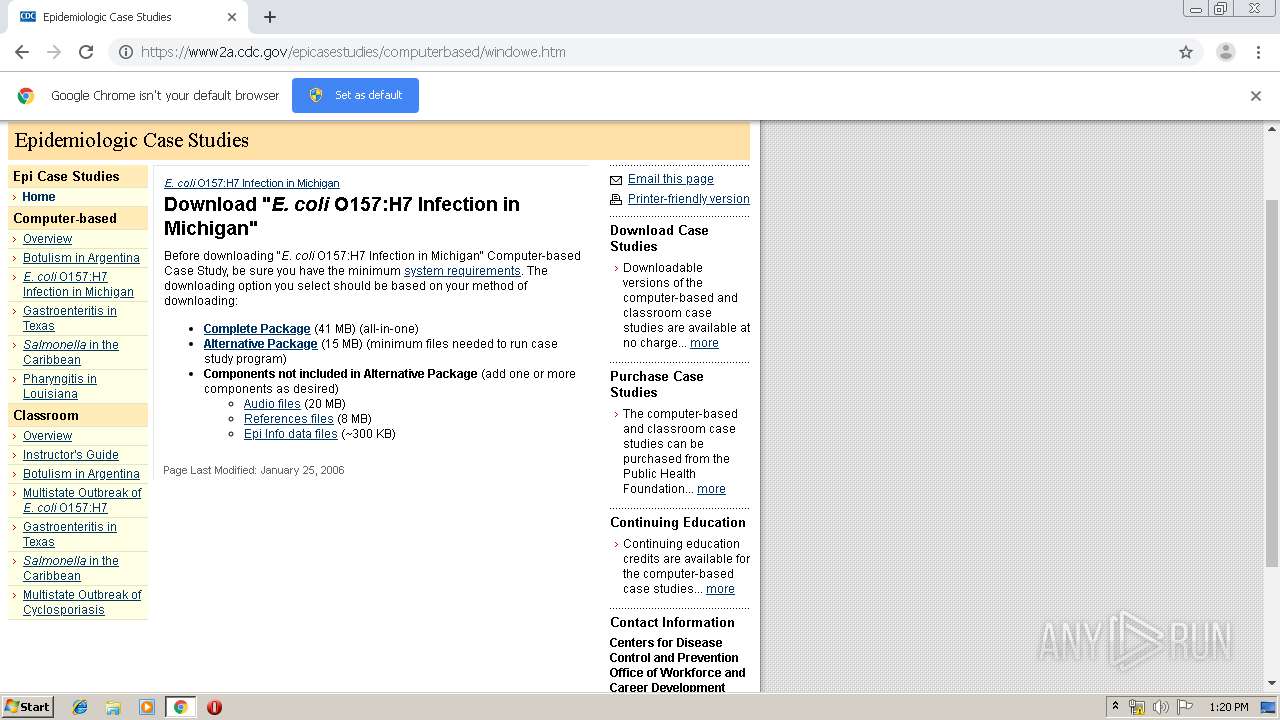Open Pharyngitis in Louisiana link
This screenshot has width=1280, height=720.
59,386
